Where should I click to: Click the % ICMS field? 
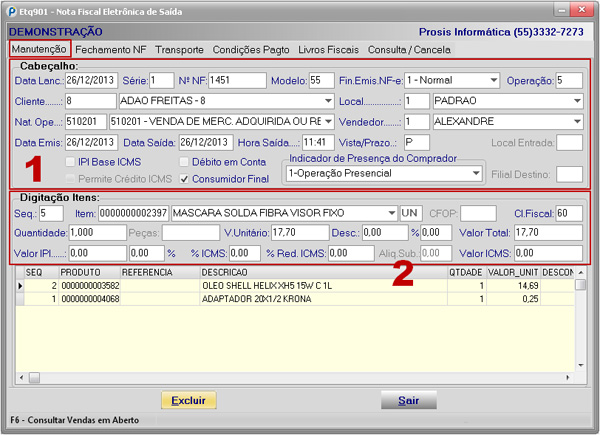[x=245, y=253]
